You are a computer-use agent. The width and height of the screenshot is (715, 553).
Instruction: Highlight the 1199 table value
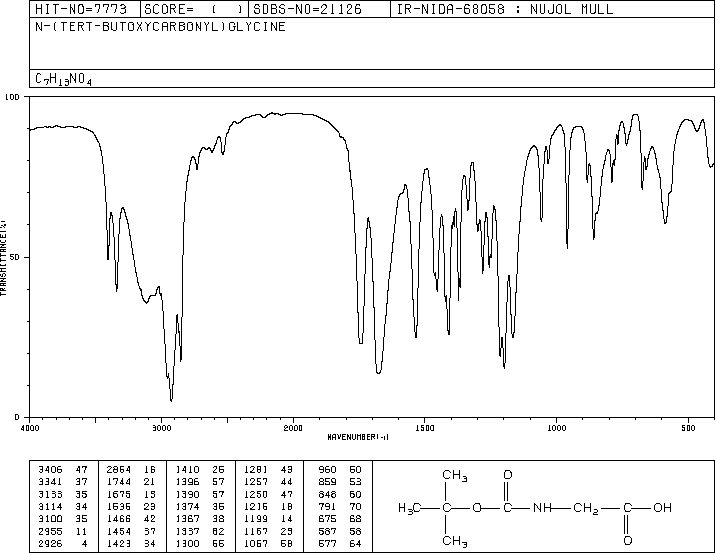point(256,519)
